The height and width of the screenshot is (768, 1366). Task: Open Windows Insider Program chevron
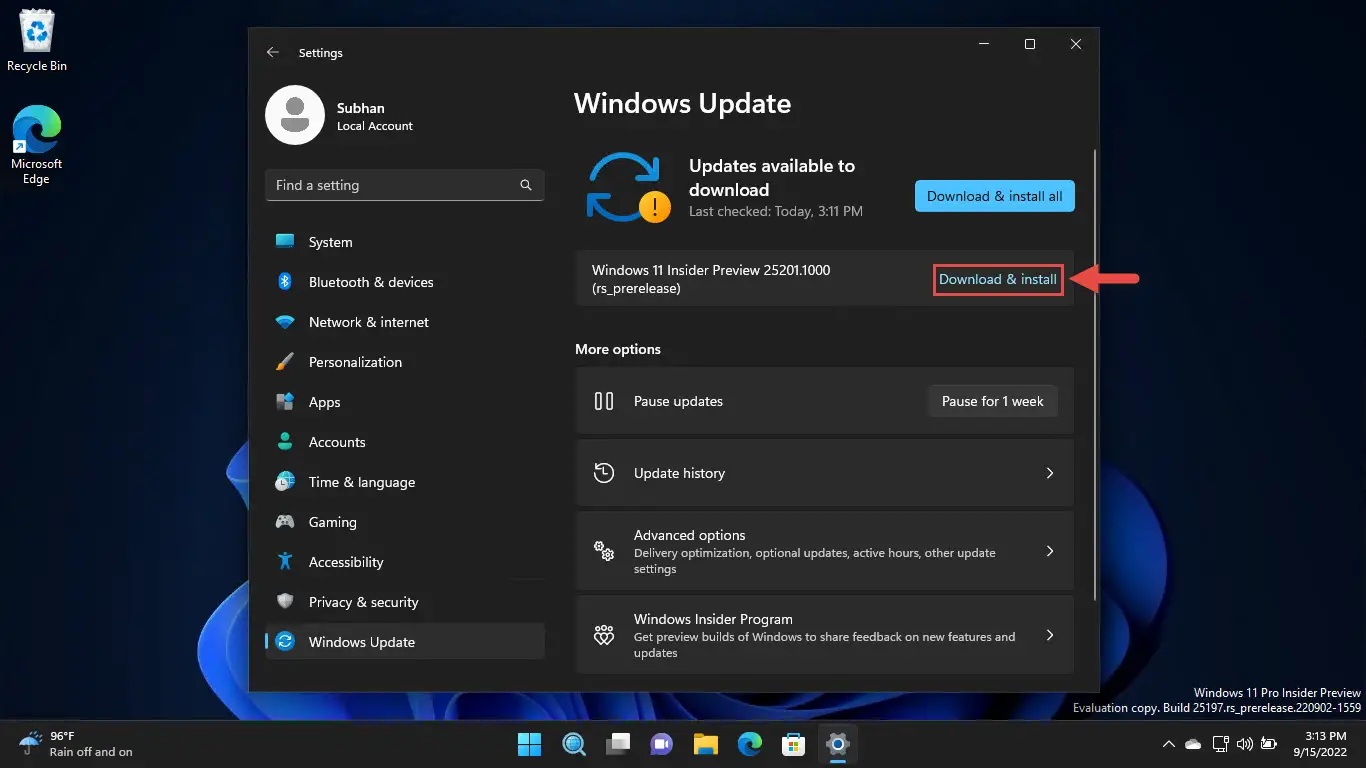[1049, 635]
